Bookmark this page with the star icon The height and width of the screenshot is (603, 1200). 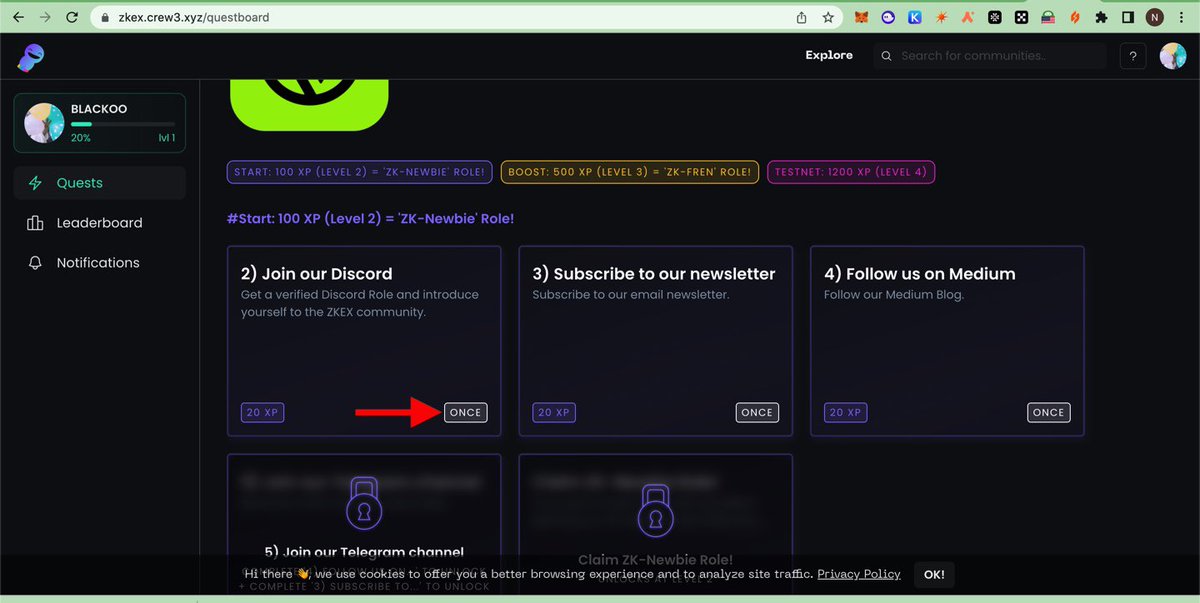[828, 17]
